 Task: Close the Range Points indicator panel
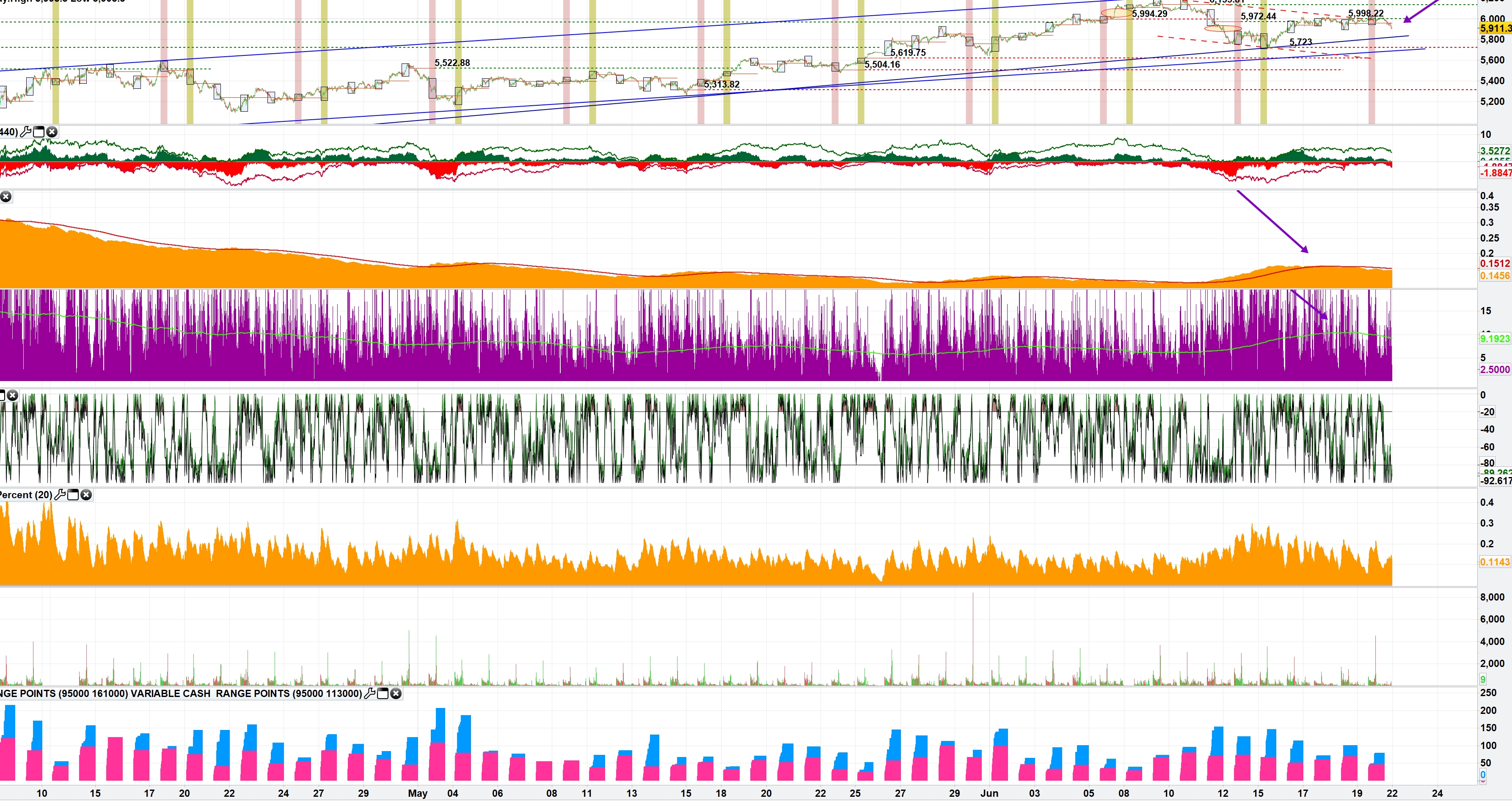pyautogui.click(x=396, y=694)
